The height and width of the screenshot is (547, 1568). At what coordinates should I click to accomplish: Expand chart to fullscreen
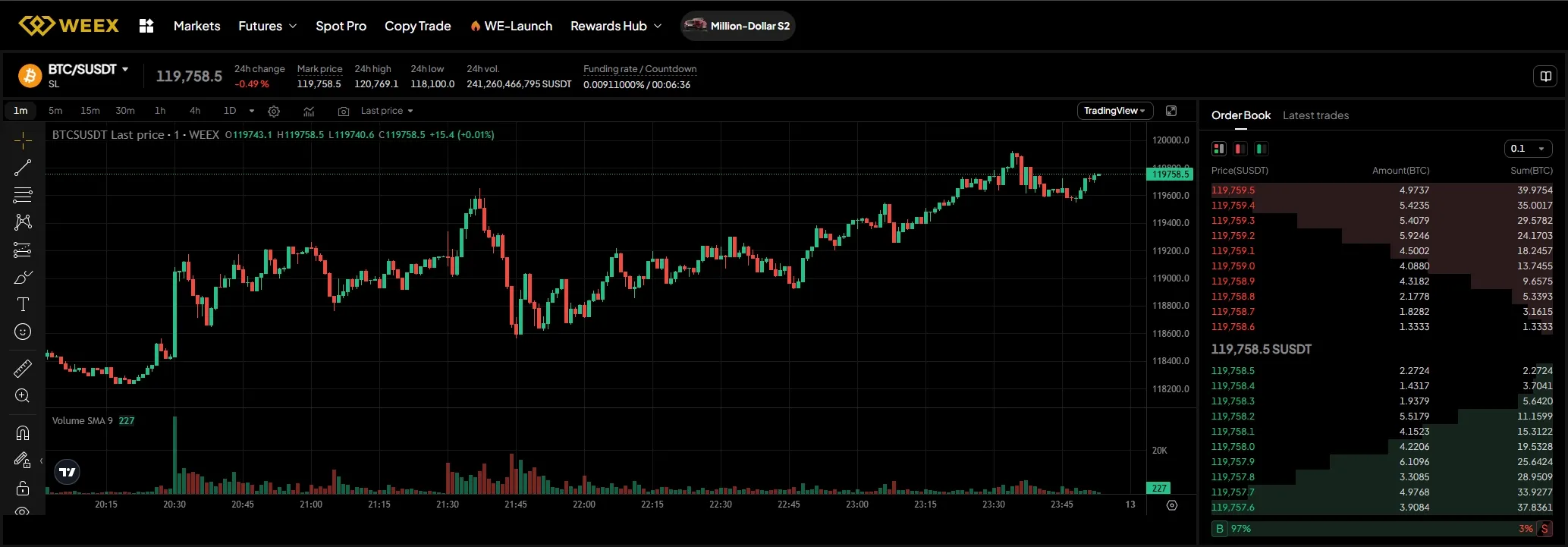click(x=1171, y=111)
